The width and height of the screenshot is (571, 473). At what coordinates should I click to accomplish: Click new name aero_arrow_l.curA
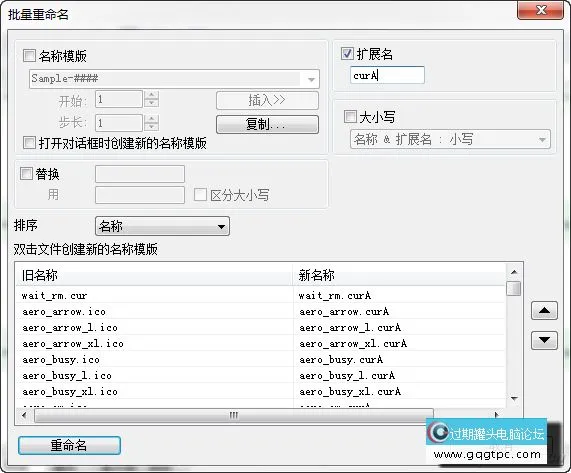click(x=350, y=327)
